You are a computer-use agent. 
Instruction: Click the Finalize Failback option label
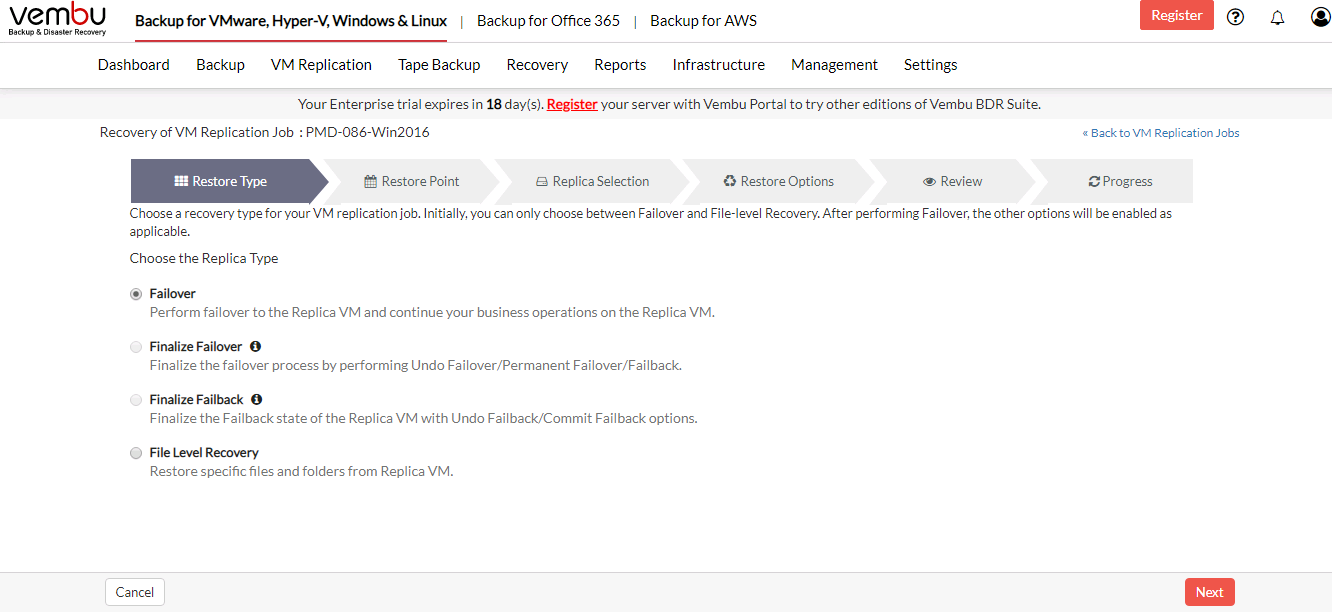(x=197, y=400)
